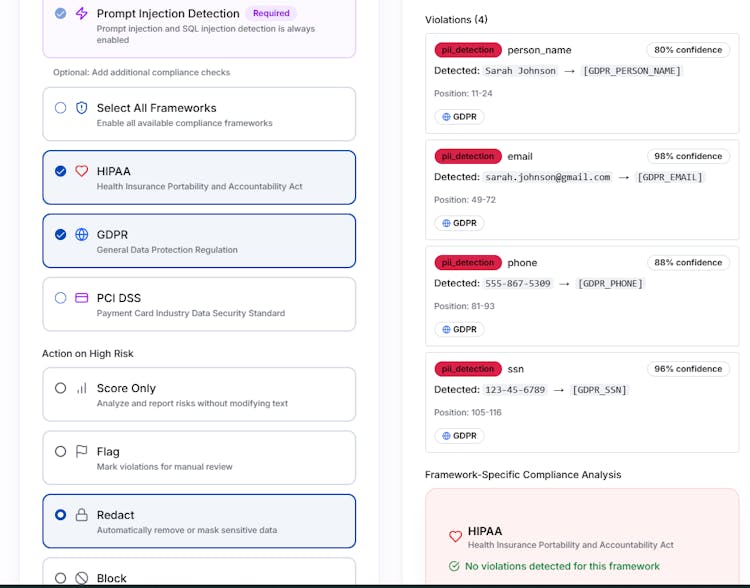Click the flag icon on Flag option
This screenshot has width=750, height=588.
[x=82, y=451]
